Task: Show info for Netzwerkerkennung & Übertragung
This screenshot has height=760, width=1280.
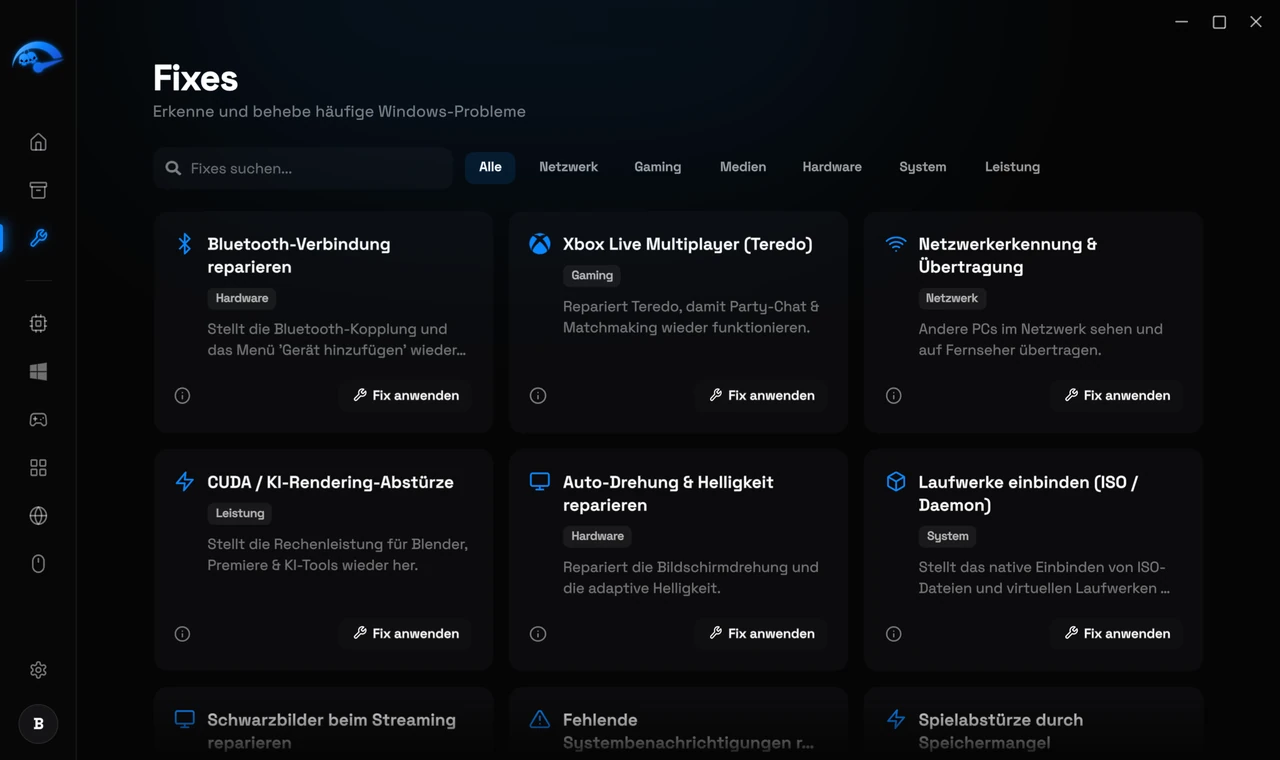Action: 894,396
